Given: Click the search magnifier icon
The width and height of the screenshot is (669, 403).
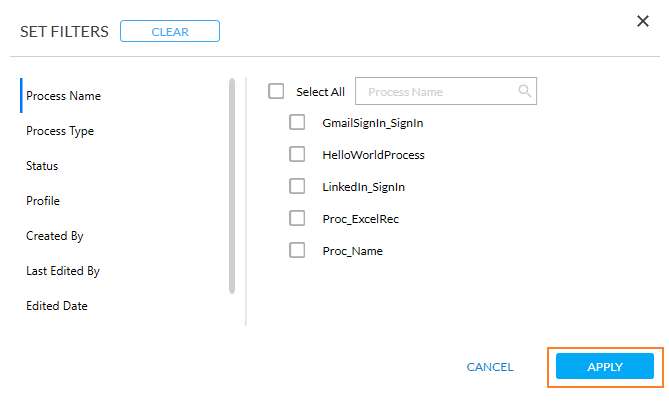Looking at the screenshot, I should 525,92.
